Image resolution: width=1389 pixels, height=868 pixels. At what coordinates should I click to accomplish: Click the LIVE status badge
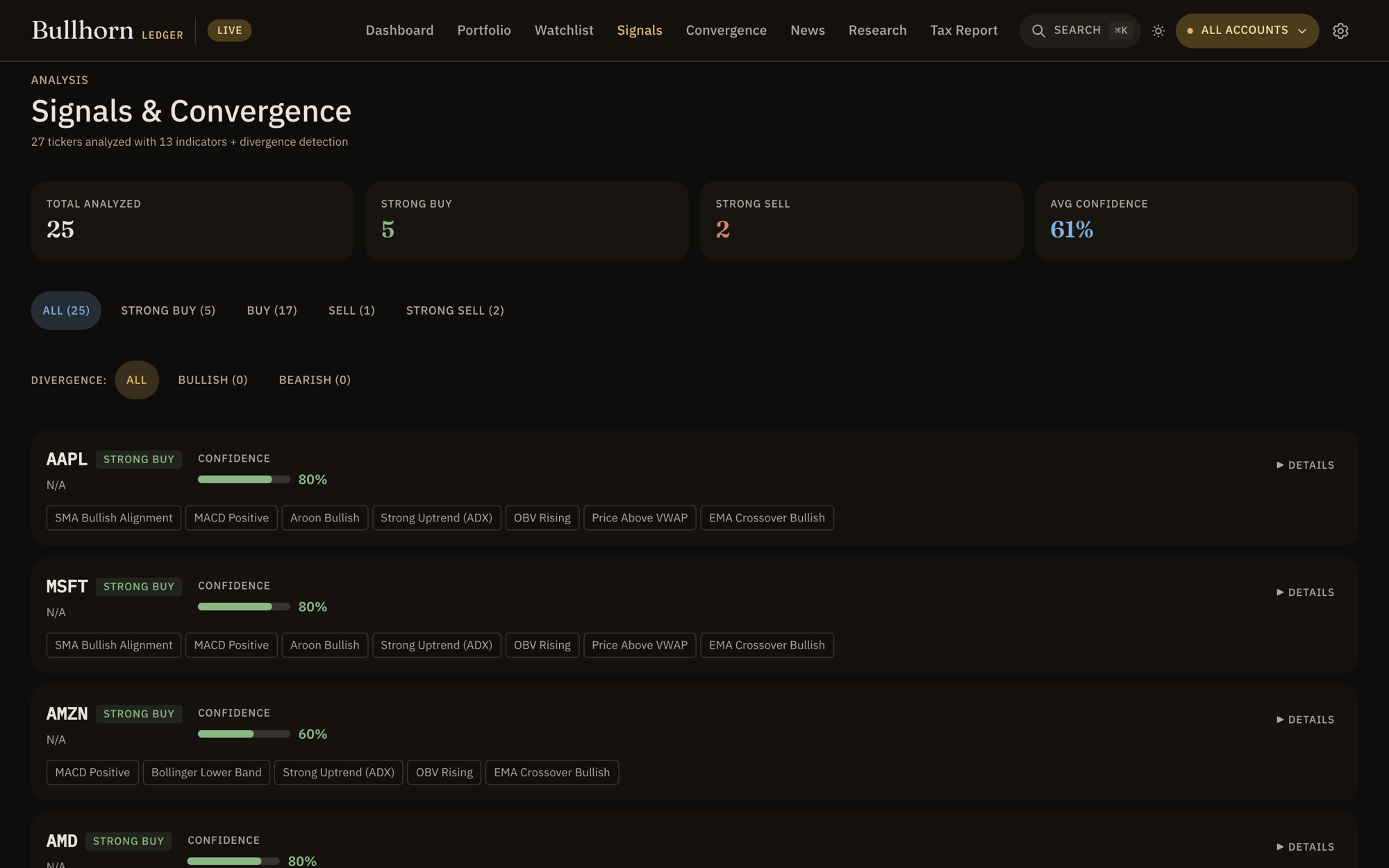point(229,31)
